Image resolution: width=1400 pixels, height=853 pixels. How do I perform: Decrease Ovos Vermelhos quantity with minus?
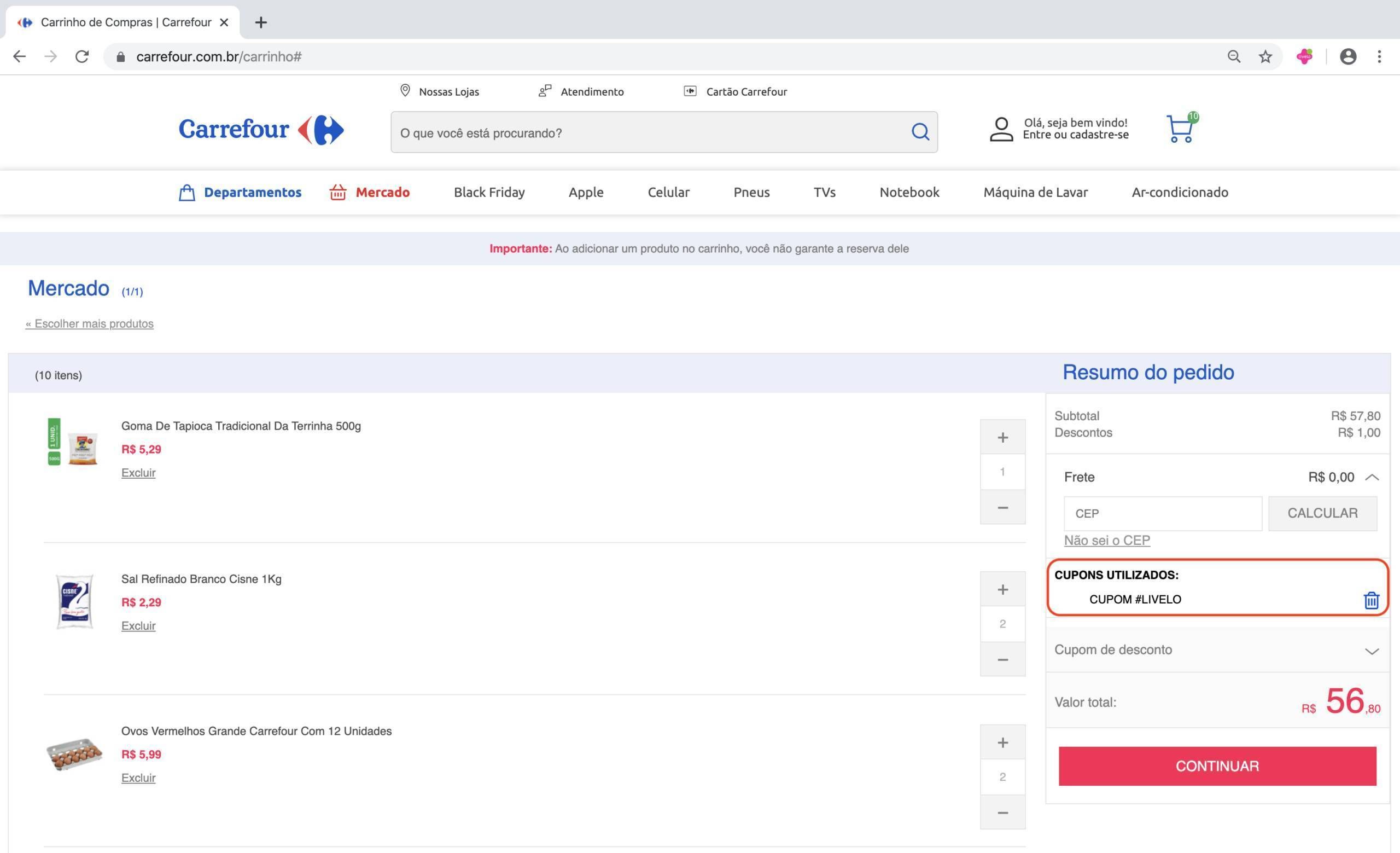(x=1002, y=812)
